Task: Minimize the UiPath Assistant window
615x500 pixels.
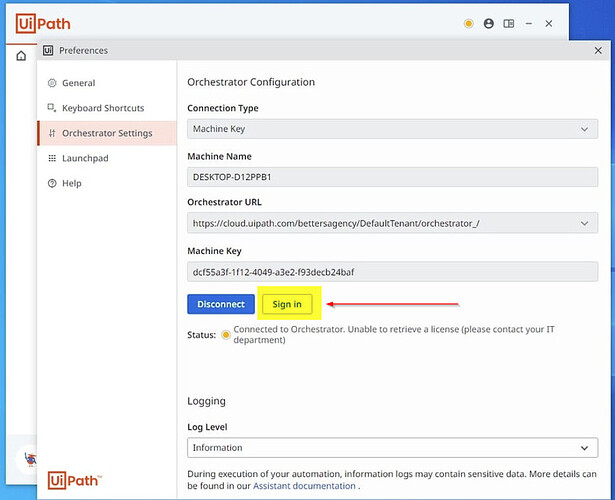Action: tap(529, 24)
